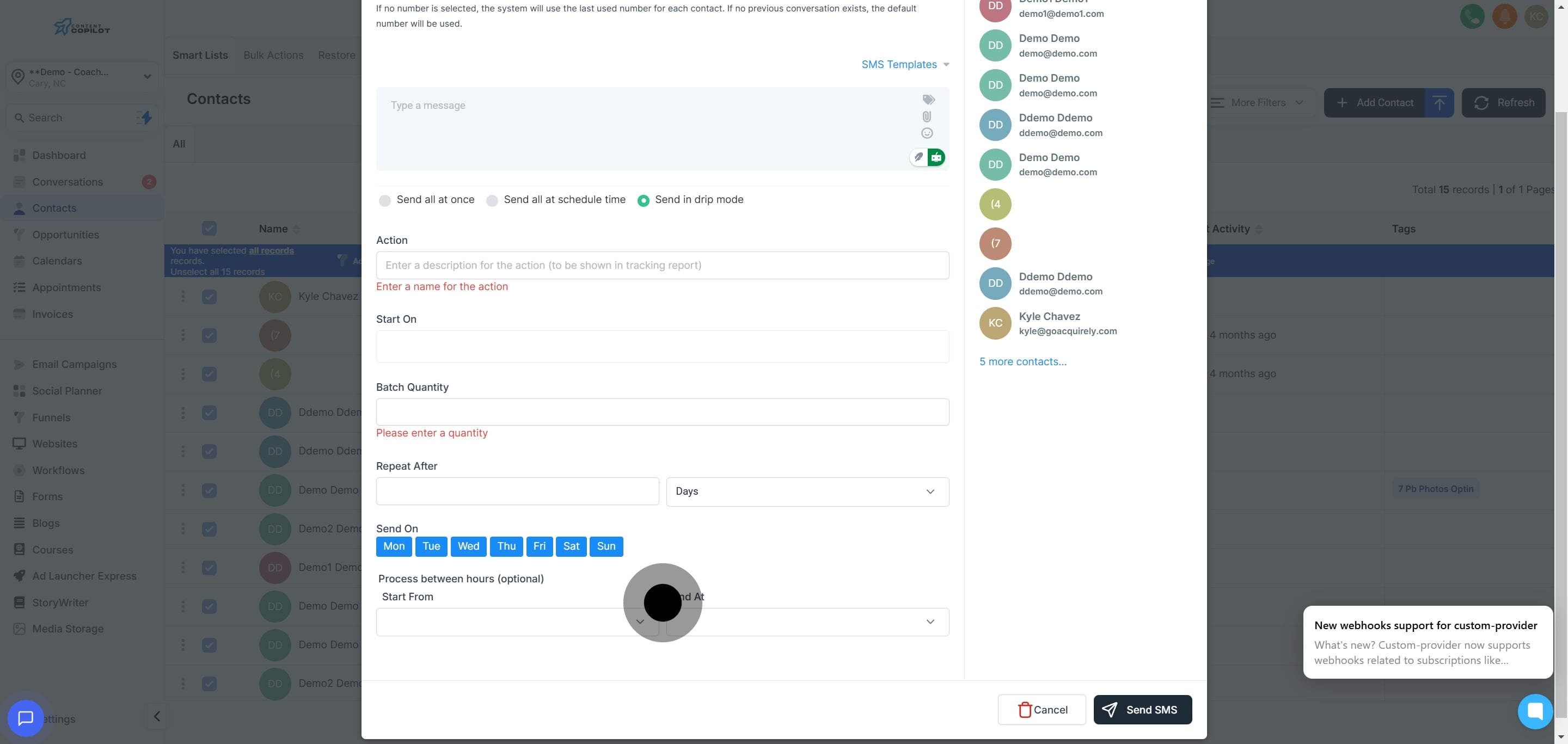This screenshot has height=744, width=1568.
Task: Click the 5 more contacts link
Action: 1022,362
